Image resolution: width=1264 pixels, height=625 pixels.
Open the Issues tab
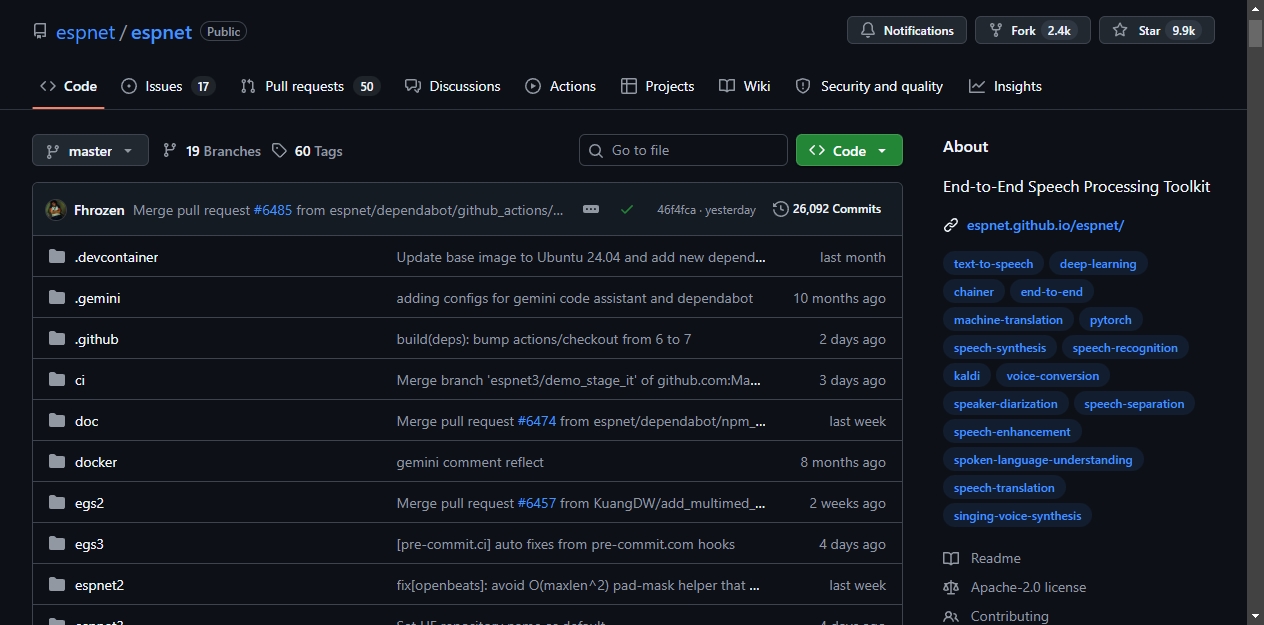pyautogui.click(x=168, y=86)
